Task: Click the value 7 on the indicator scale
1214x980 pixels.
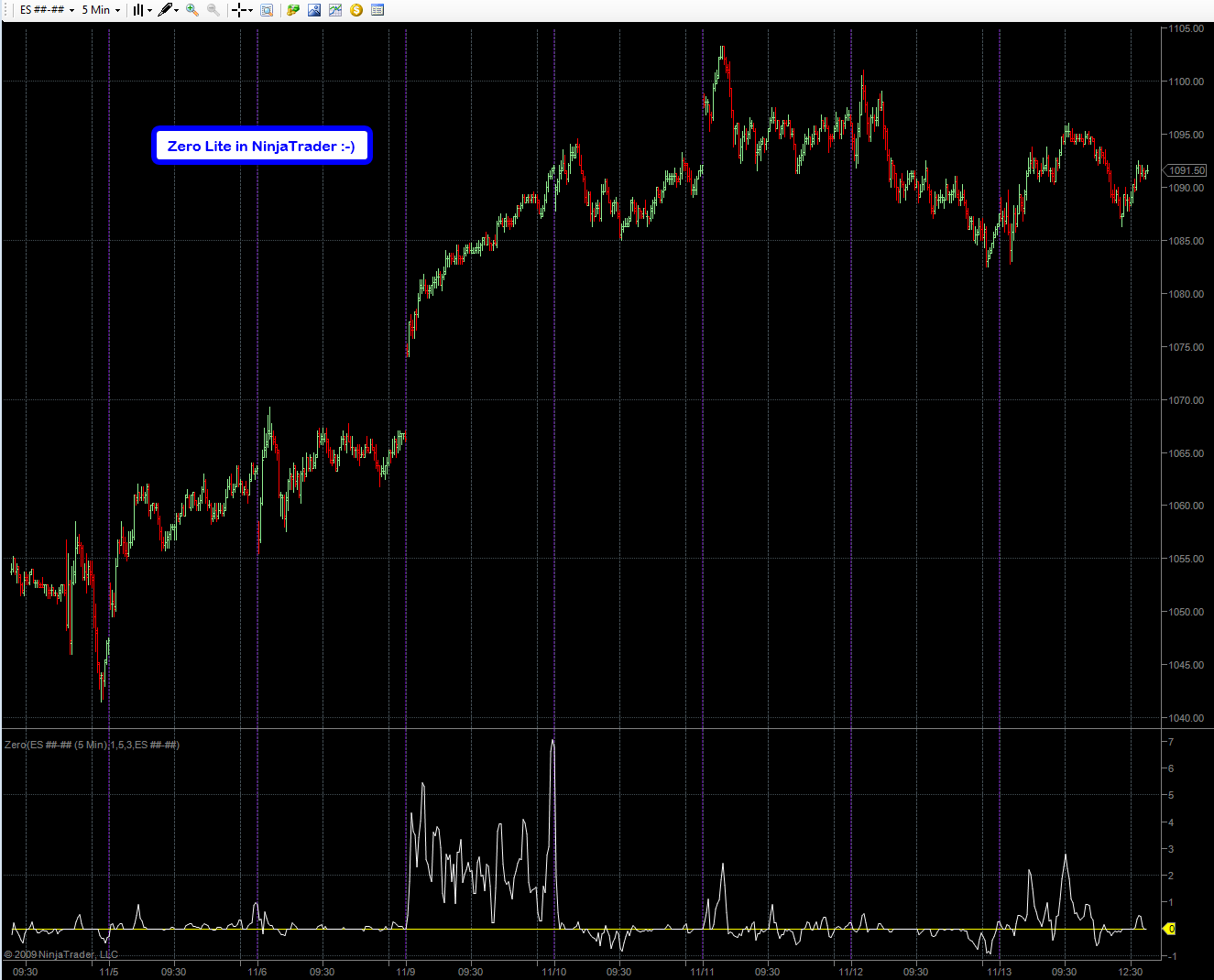Action: tap(1171, 742)
